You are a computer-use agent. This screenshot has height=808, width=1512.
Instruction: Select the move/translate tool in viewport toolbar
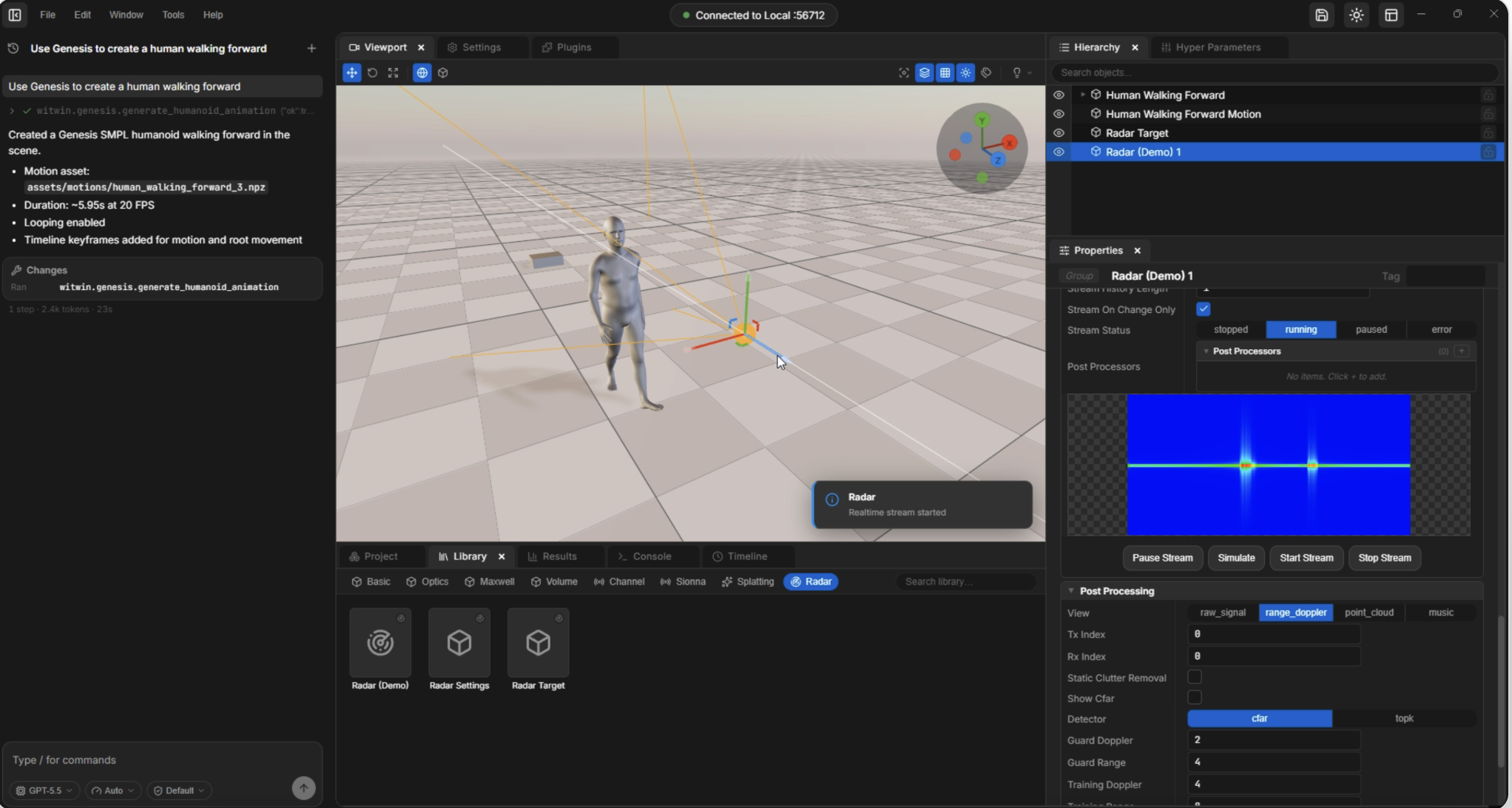pyautogui.click(x=351, y=73)
